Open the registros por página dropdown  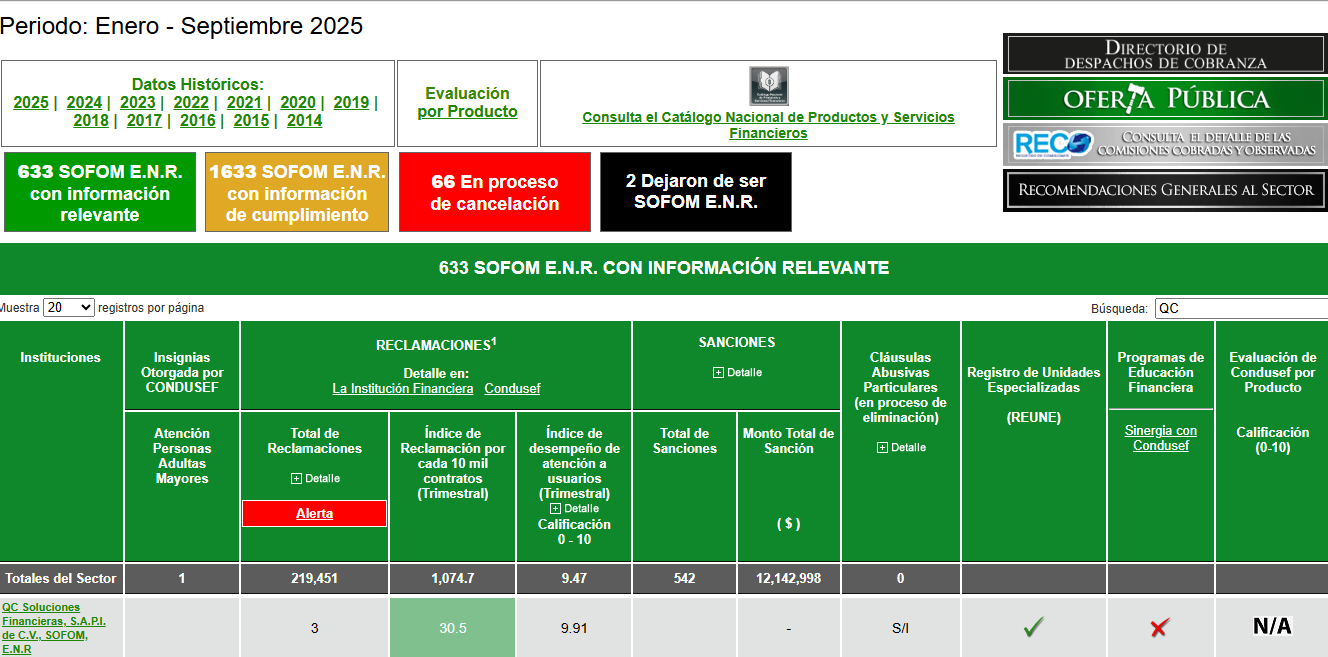click(67, 307)
